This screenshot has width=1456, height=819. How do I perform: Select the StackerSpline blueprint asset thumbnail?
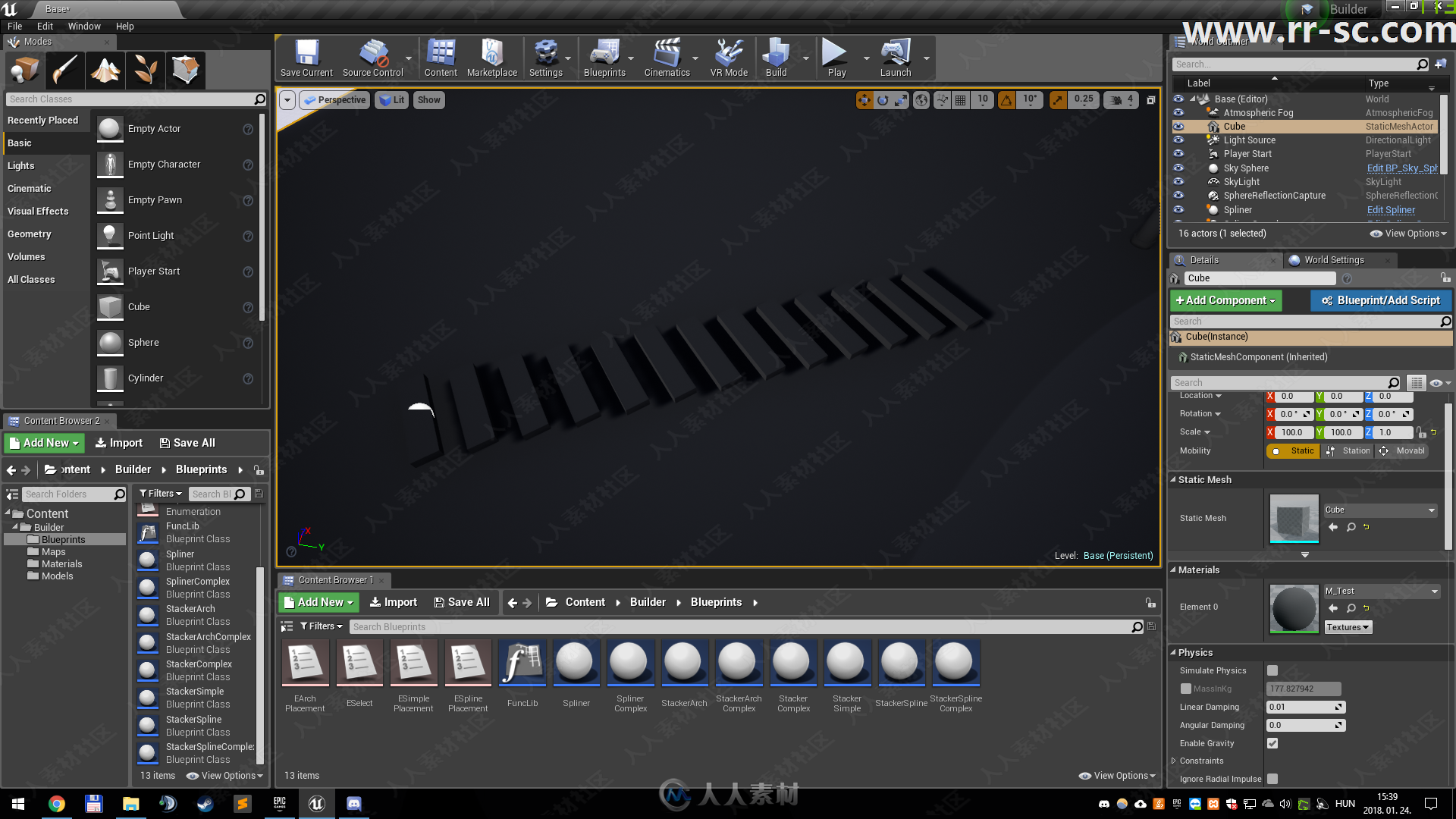click(x=901, y=663)
